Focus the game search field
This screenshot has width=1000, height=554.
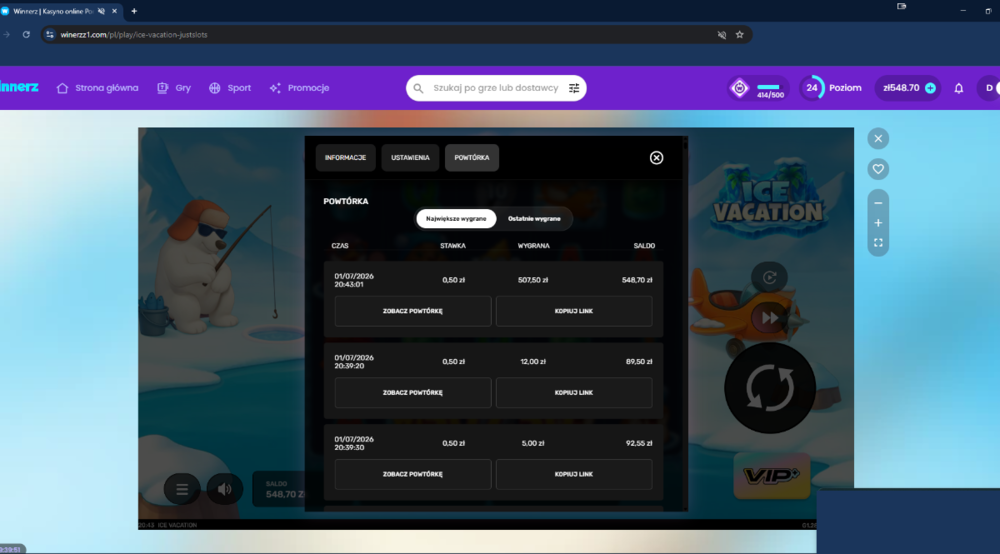[495, 88]
